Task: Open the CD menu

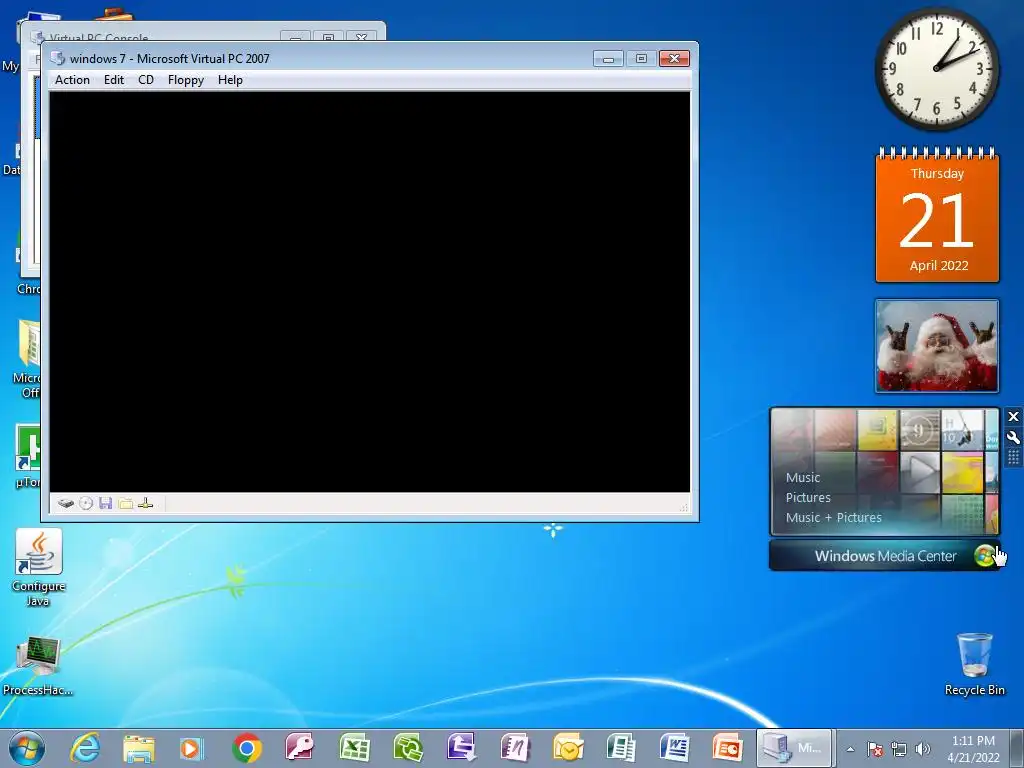Action: (x=146, y=80)
